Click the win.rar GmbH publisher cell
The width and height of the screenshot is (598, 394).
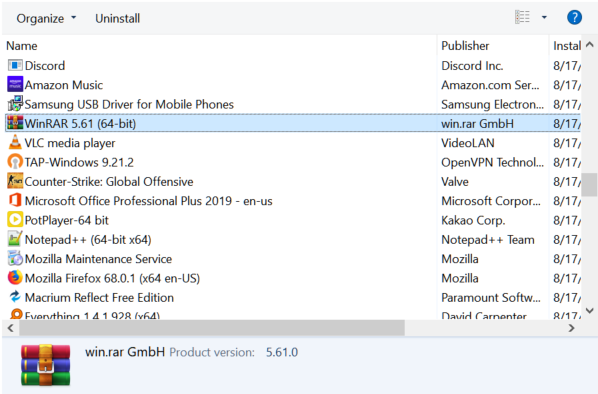tap(477, 124)
